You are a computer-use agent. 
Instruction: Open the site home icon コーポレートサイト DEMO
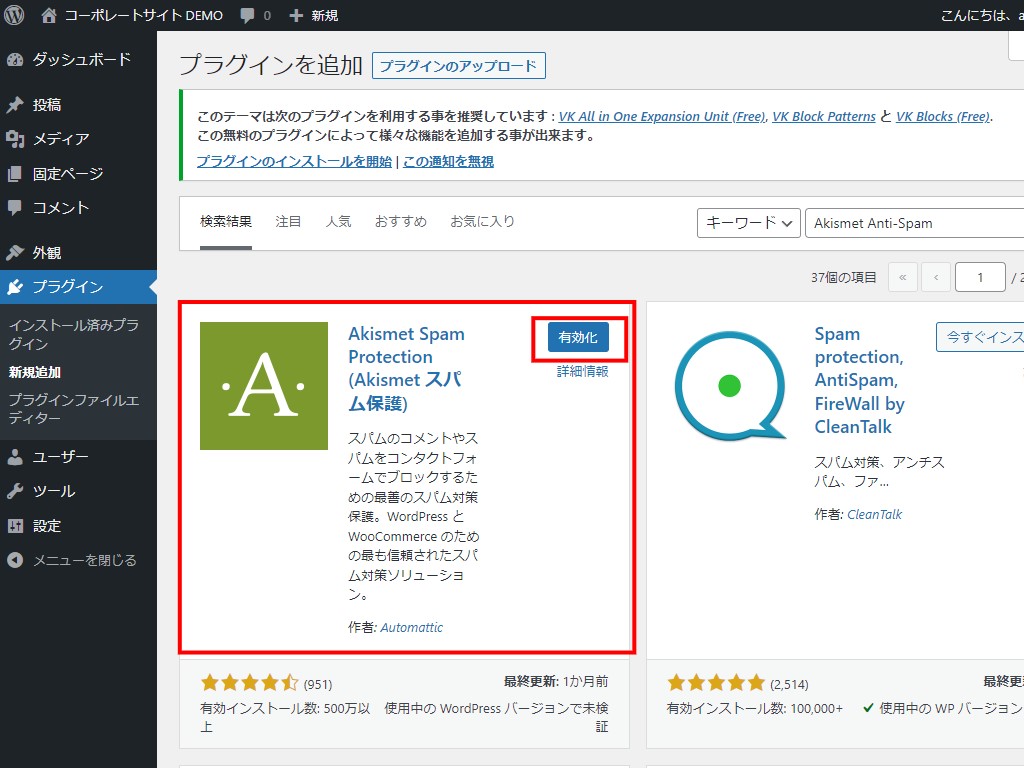[x=49, y=15]
